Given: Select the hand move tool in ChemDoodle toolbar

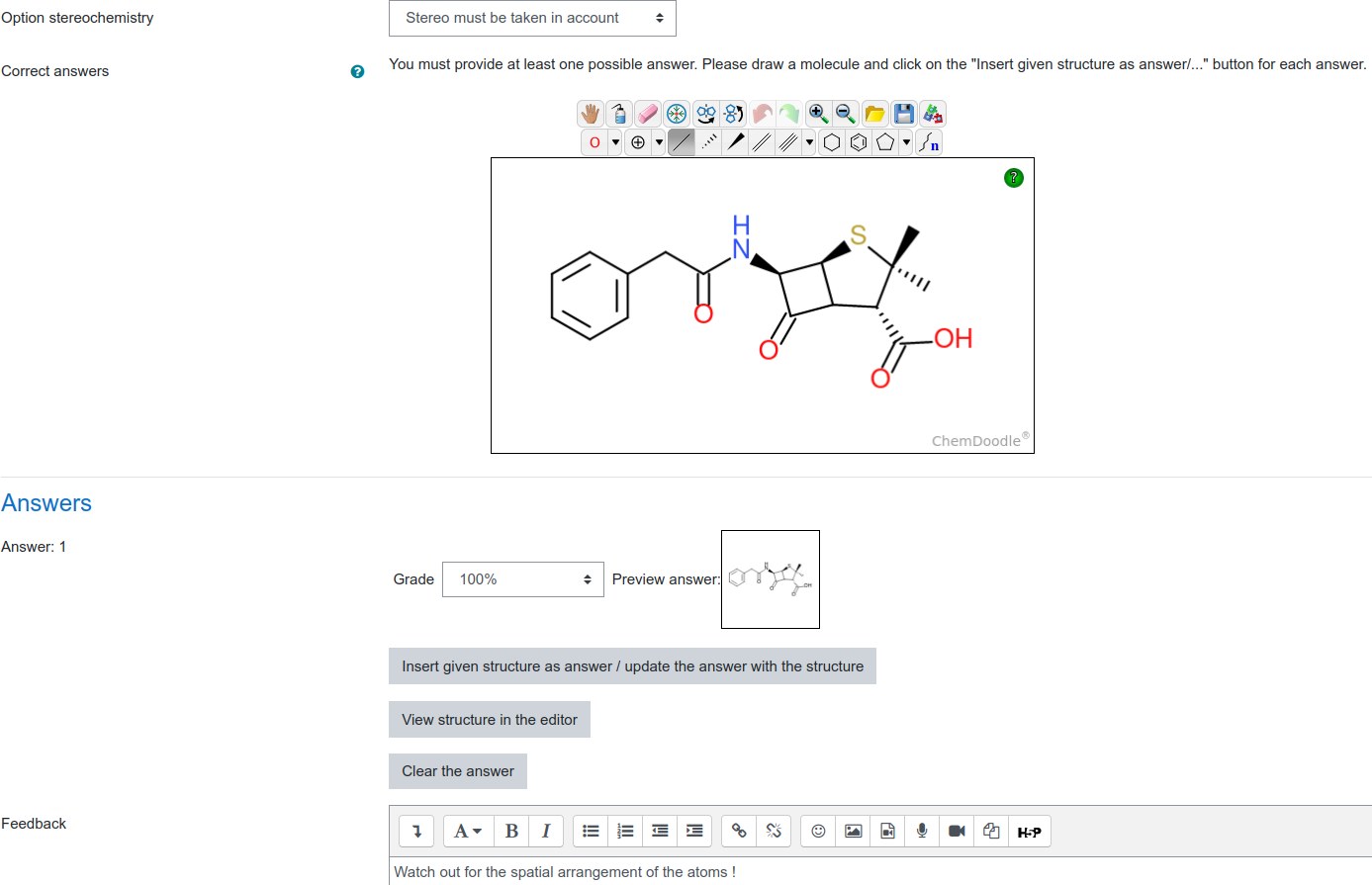Looking at the screenshot, I should pyautogui.click(x=591, y=114).
